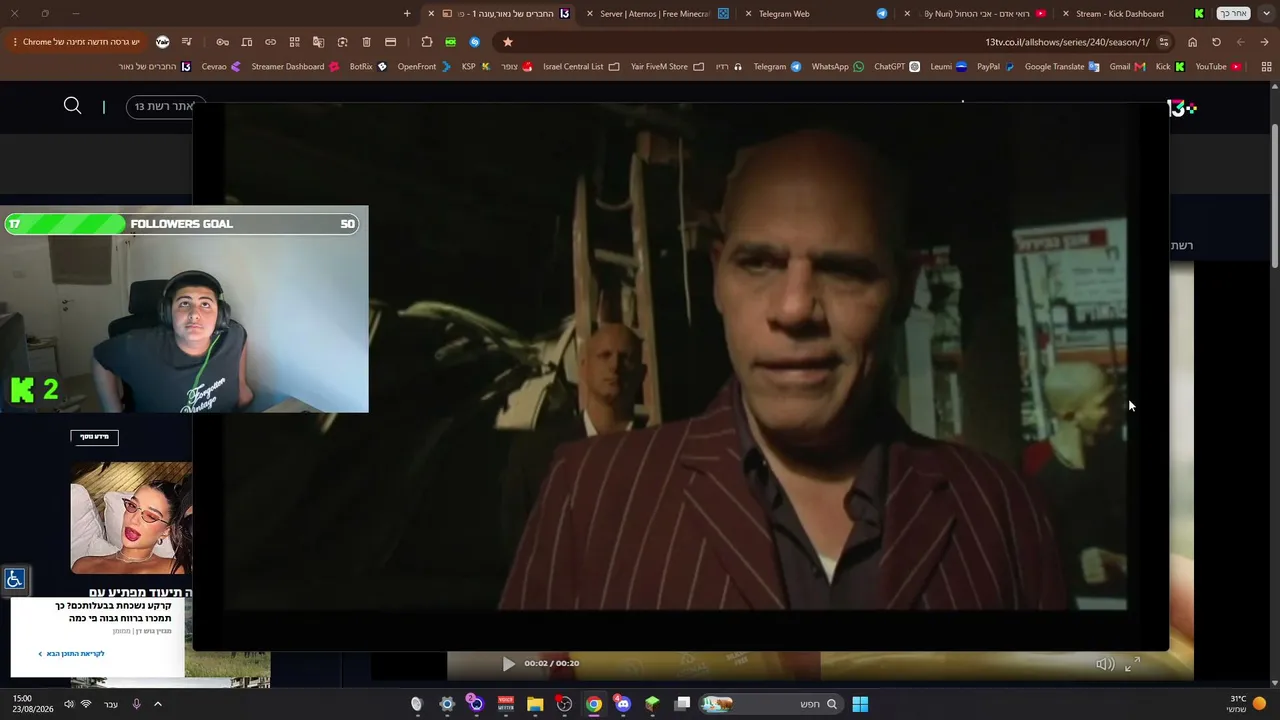The height and width of the screenshot is (720, 1280).
Task: Click the page vertical scrollbar
Action: (1274, 195)
